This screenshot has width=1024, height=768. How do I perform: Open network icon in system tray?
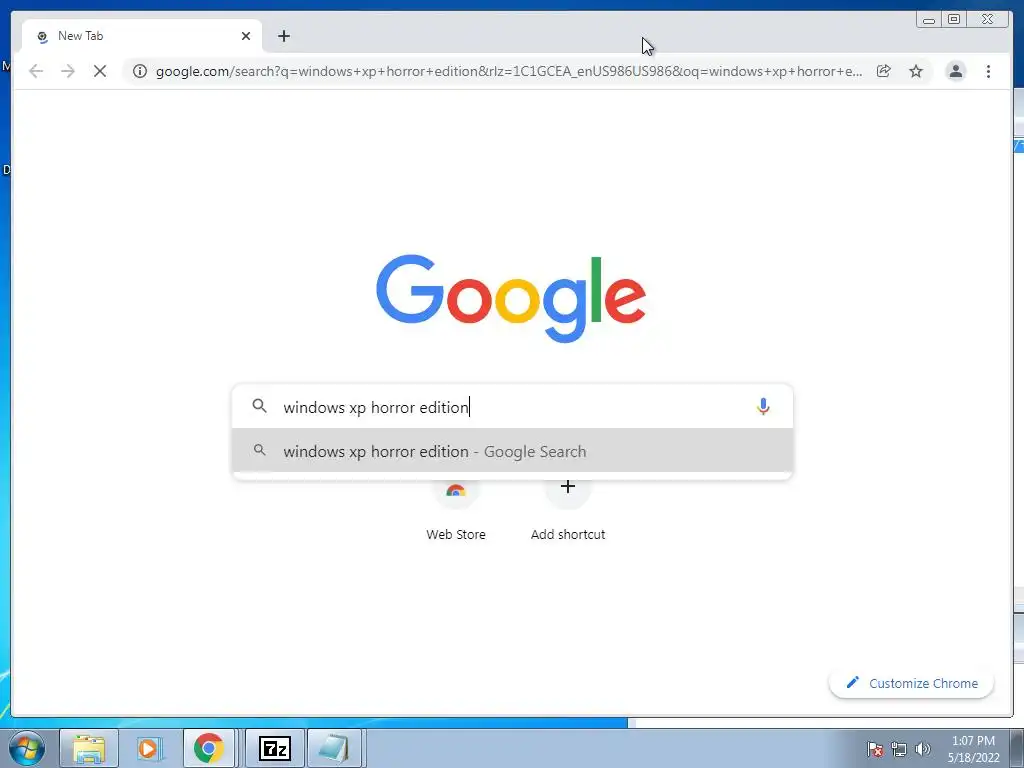tap(899, 749)
